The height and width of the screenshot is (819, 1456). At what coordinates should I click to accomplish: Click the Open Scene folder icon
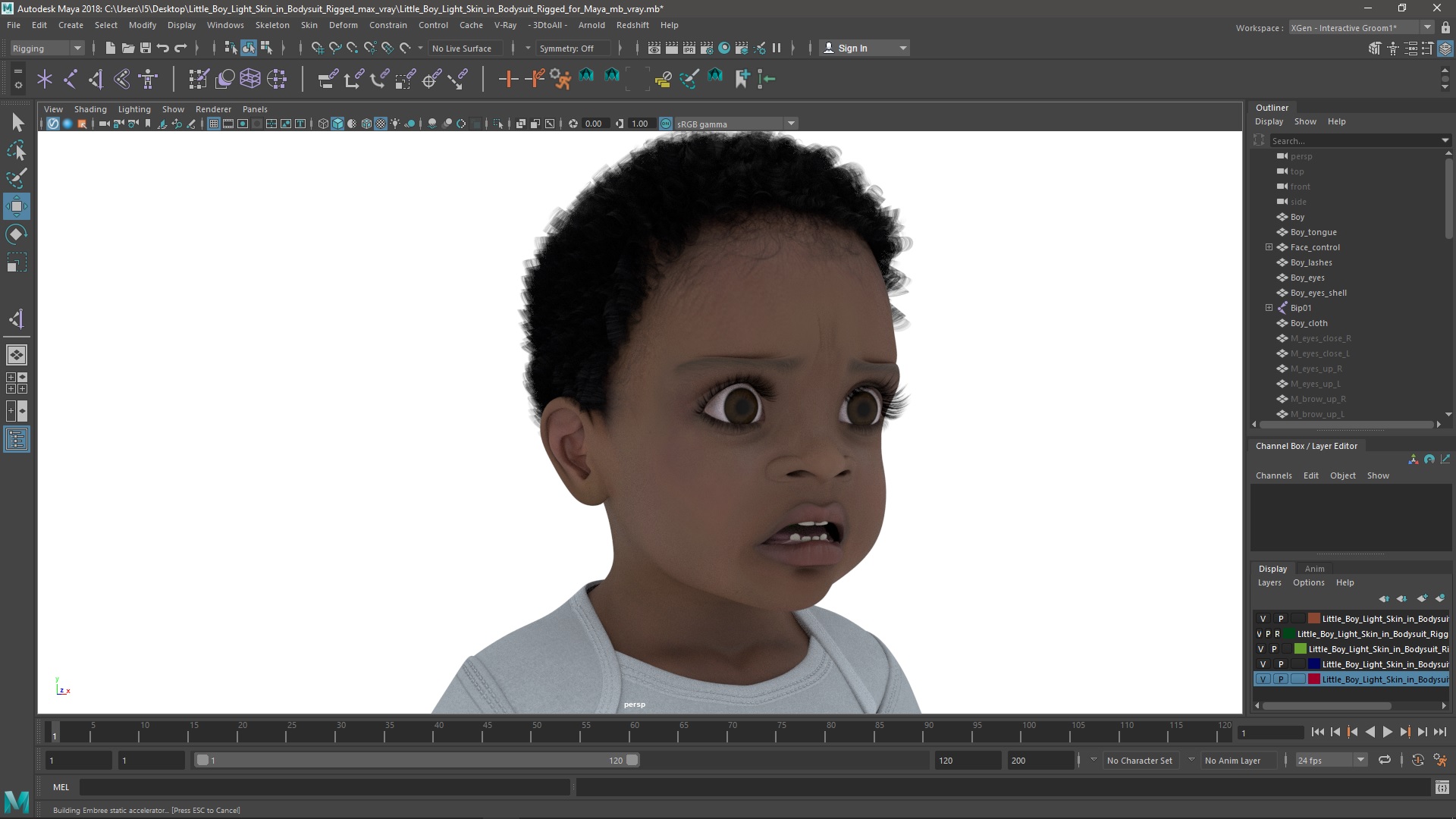tap(127, 48)
